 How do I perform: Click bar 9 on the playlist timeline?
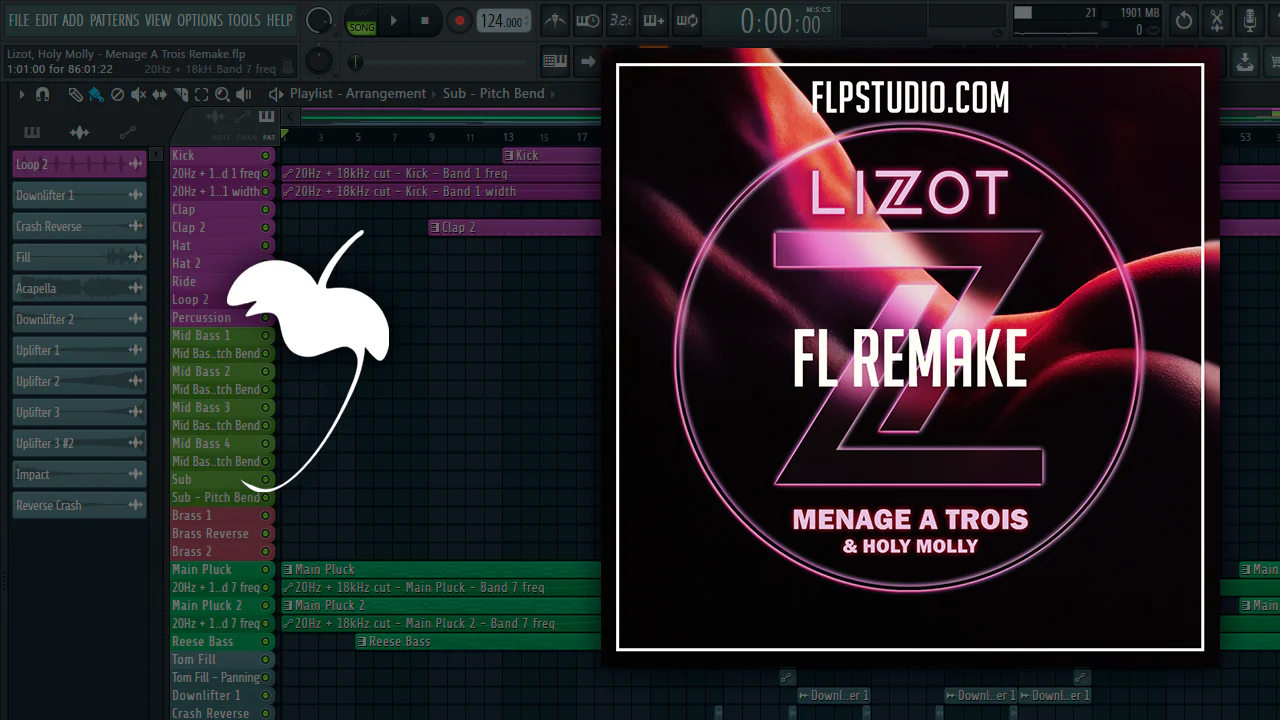432,137
